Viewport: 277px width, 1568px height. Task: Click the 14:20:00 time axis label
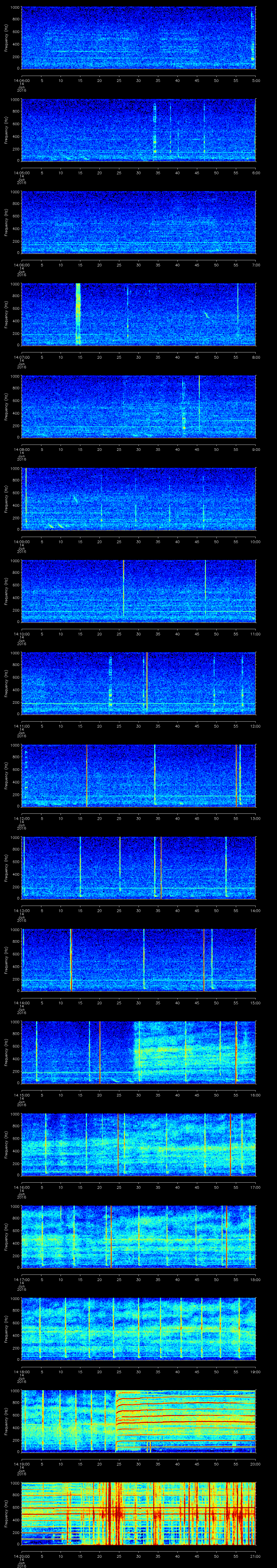pos(22,1556)
